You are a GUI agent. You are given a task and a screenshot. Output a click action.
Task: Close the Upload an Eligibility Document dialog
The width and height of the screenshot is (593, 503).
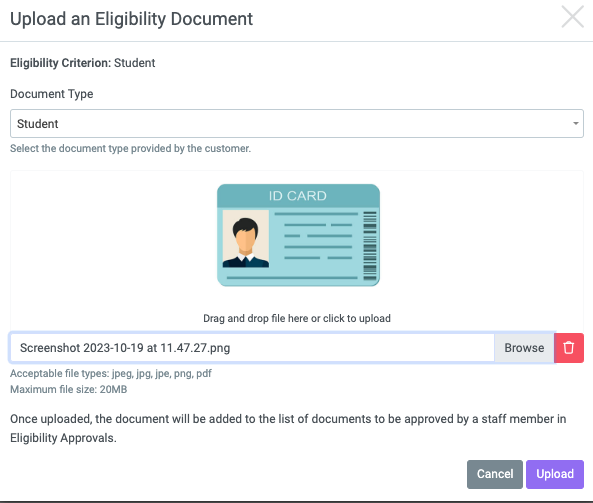[573, 17]
